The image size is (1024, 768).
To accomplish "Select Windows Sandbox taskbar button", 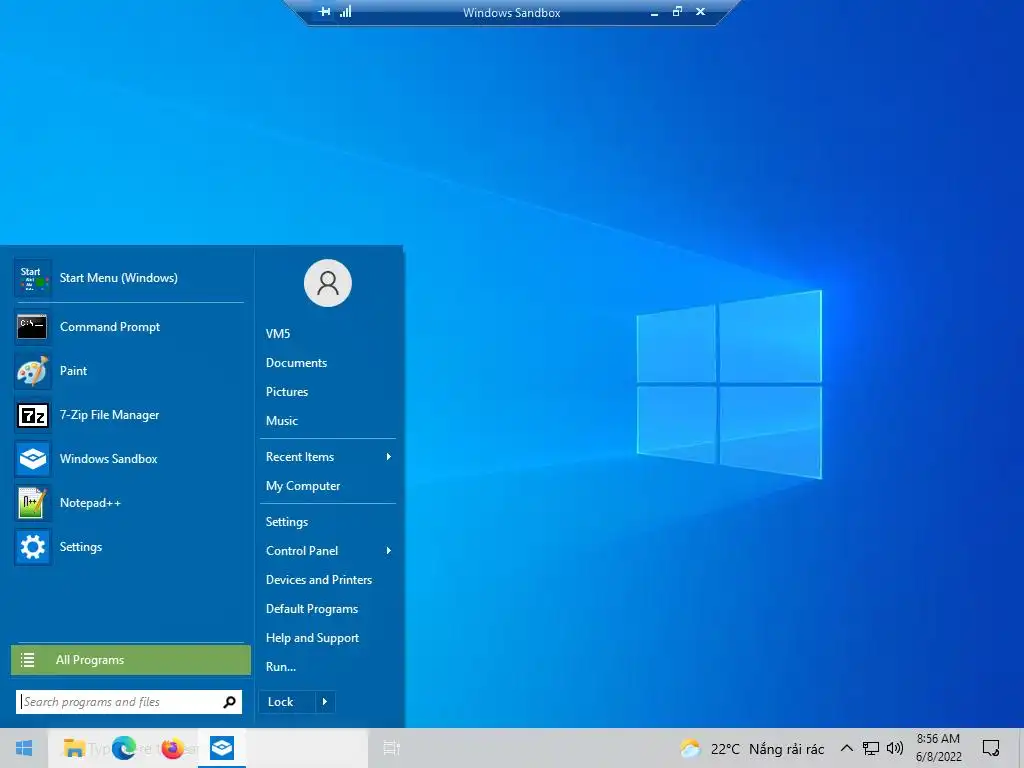I will tap(222, 748).
